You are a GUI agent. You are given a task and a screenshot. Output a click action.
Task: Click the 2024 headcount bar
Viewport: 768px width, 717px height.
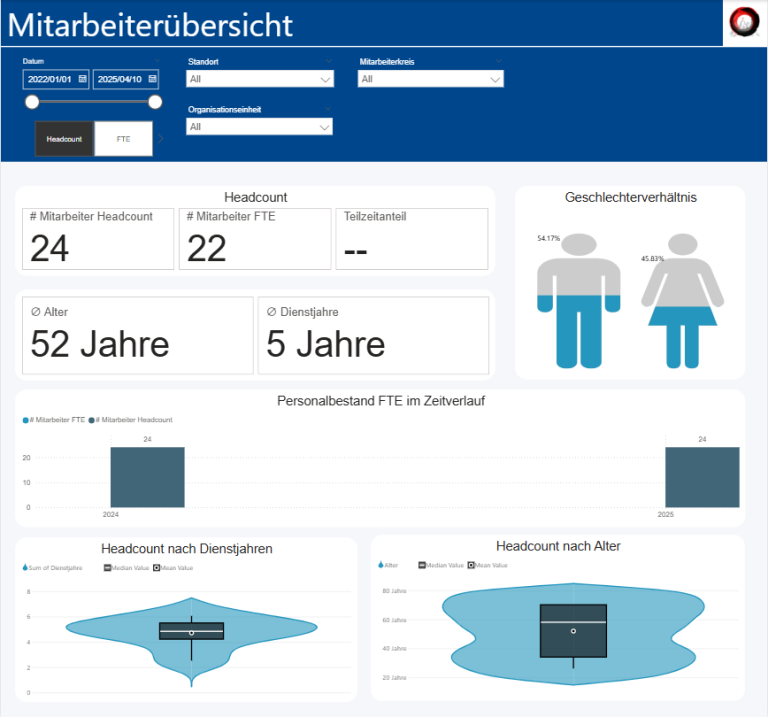147,477
